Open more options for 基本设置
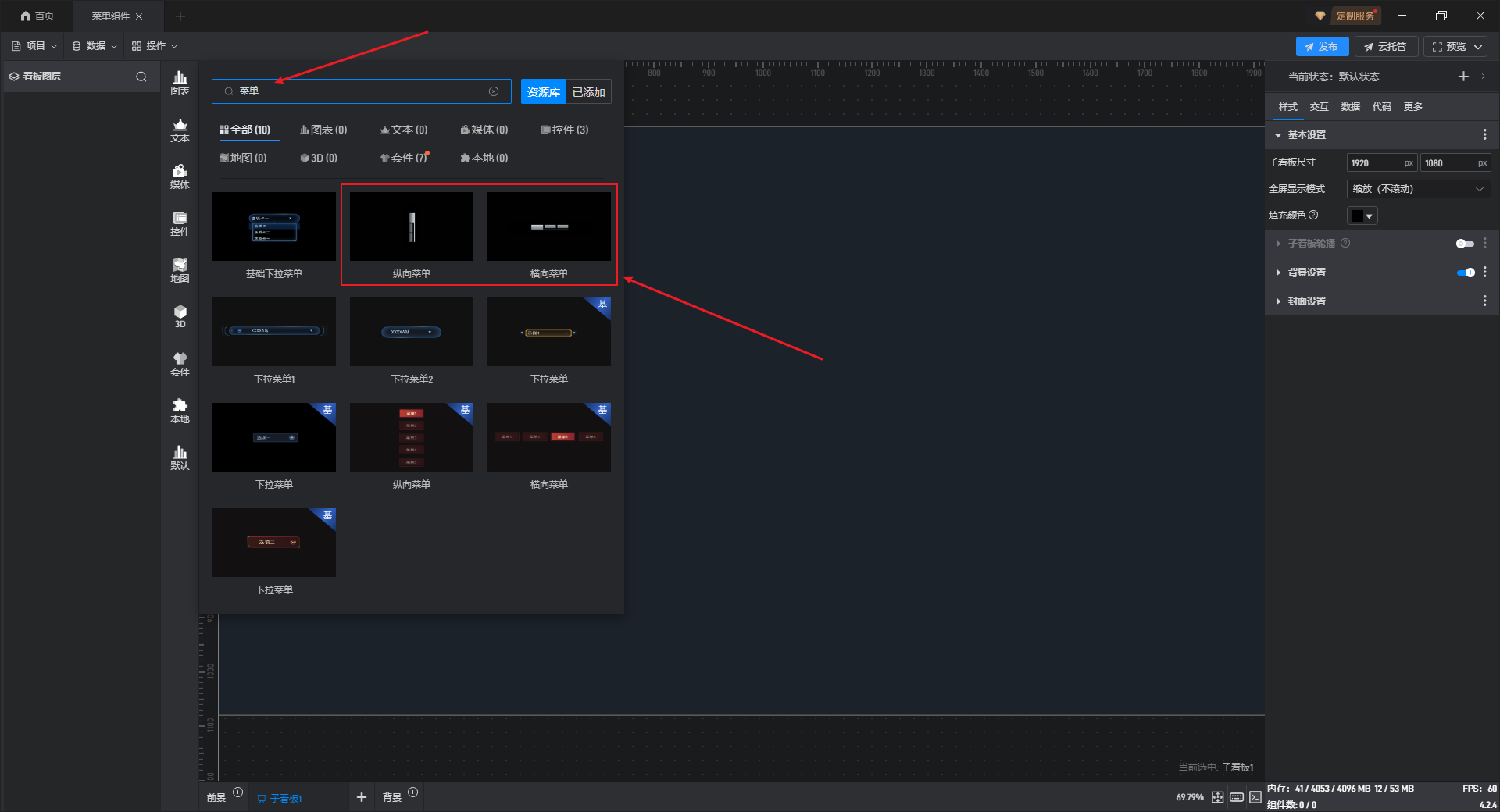Viewport: 1500px width, 812px height. coord(1485,135)
